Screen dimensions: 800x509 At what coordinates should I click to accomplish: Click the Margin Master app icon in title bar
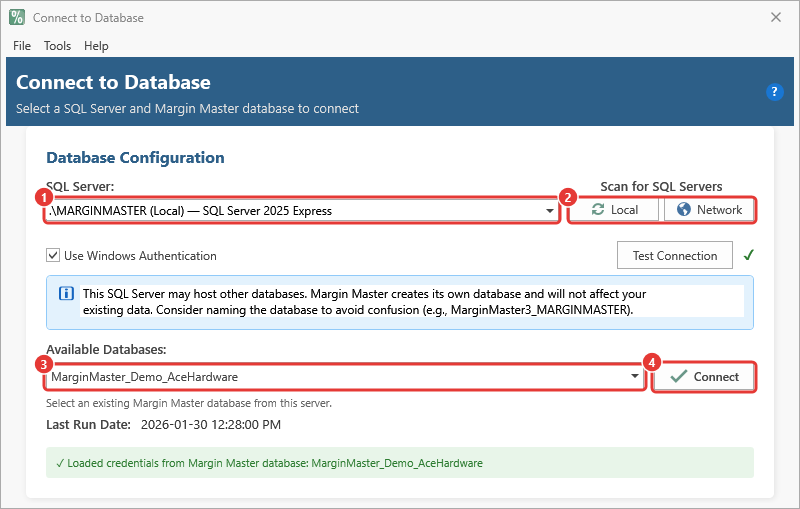[x=17, y=17]
